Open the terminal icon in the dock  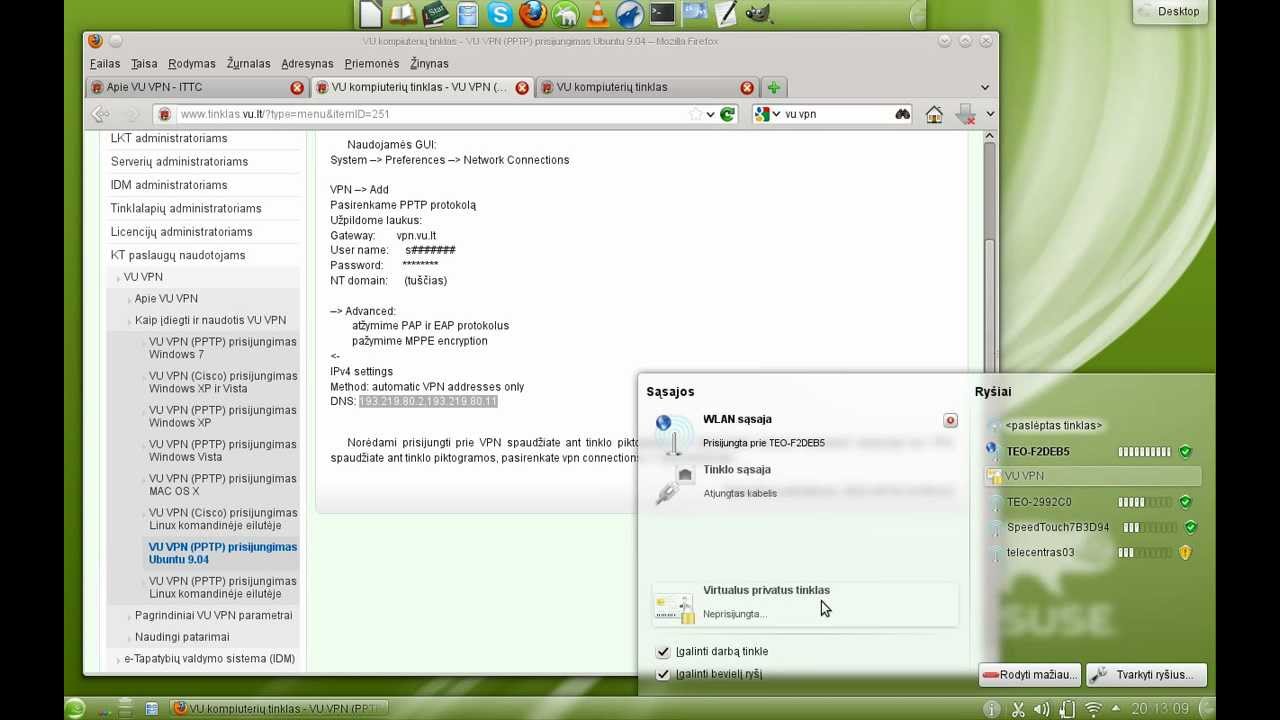pyautogui.click(x=662, y=14)
